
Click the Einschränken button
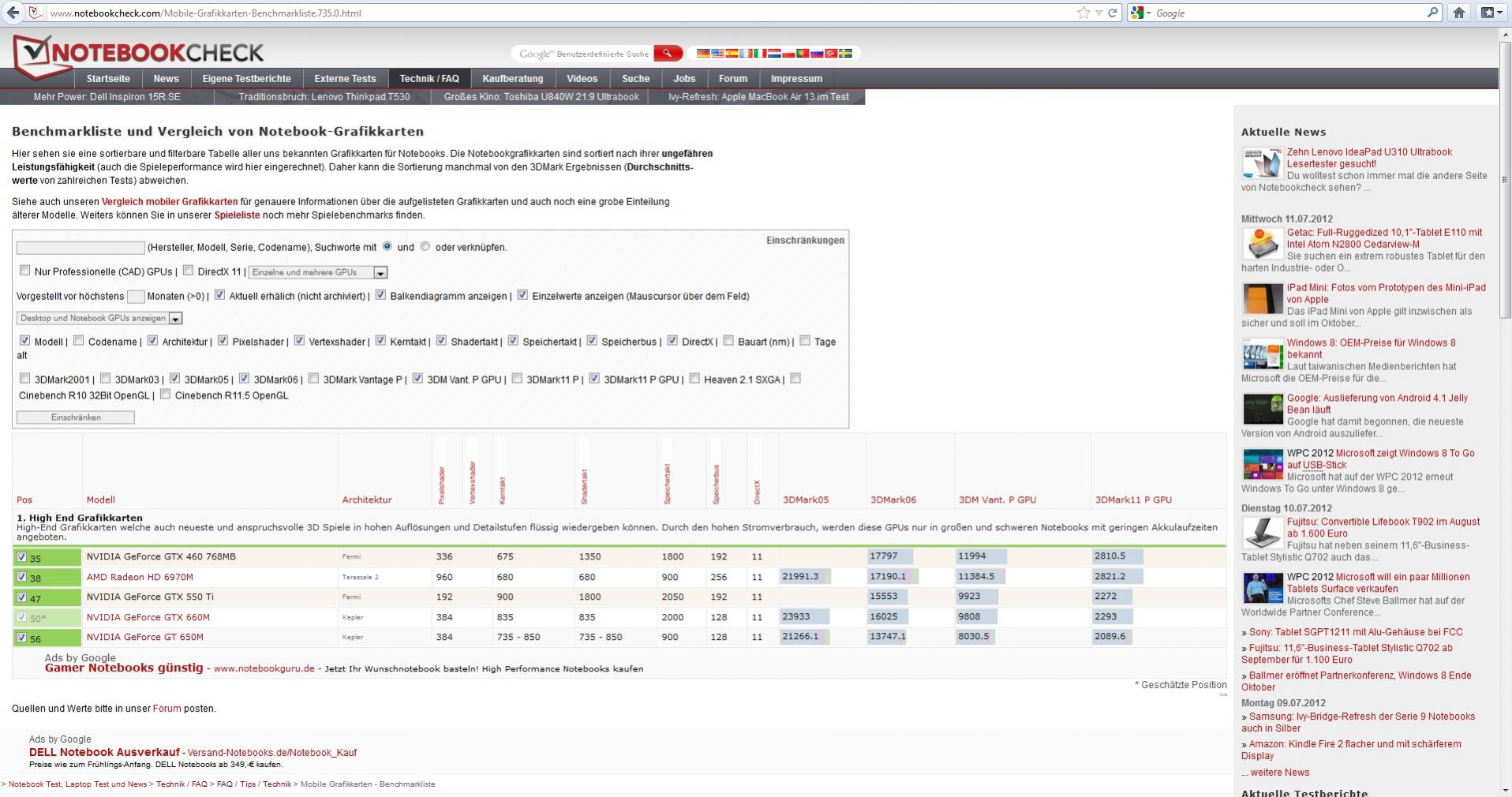tap(76, 417)
